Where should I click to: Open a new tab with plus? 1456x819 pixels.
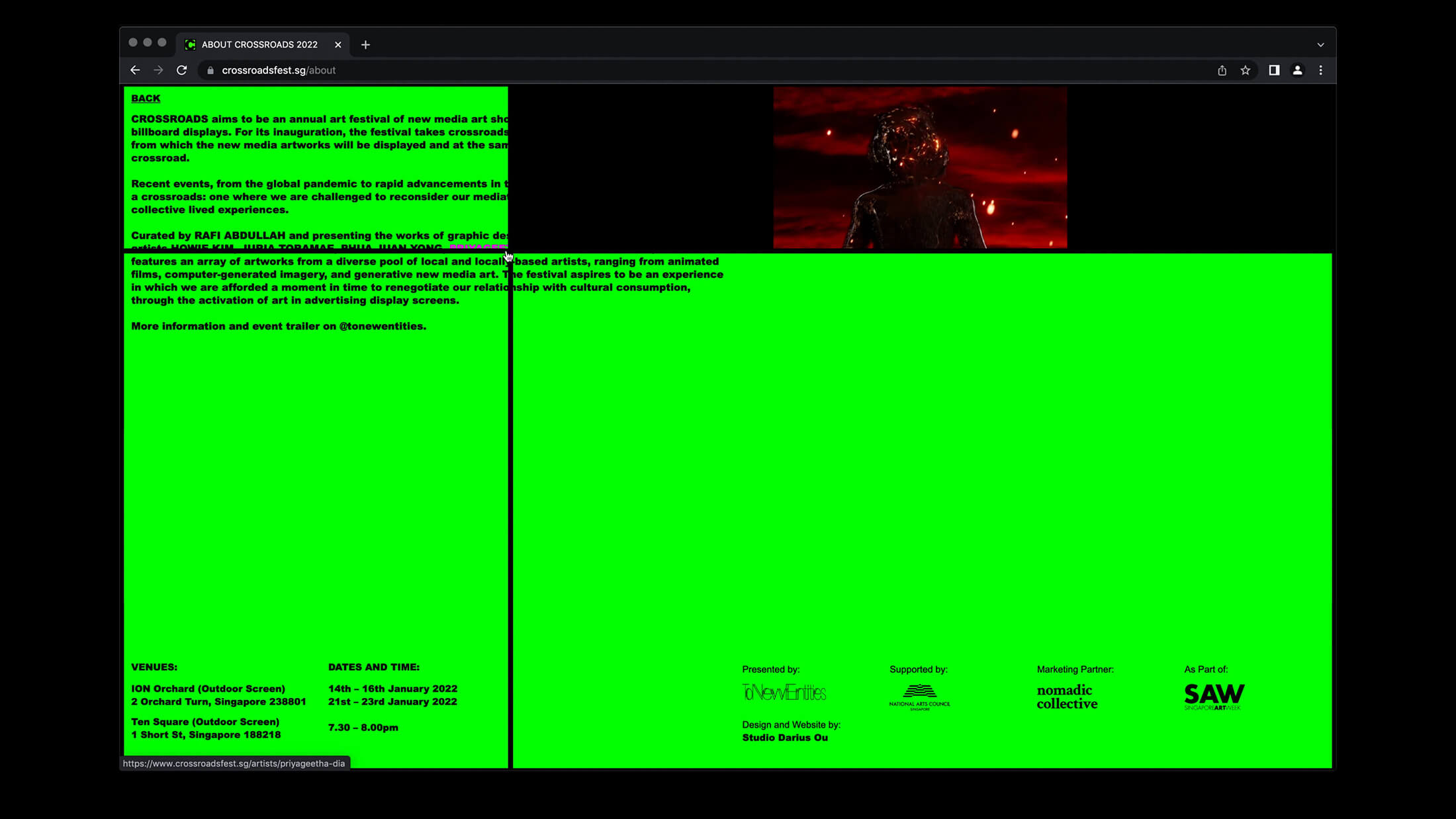(x=365, y=45)
